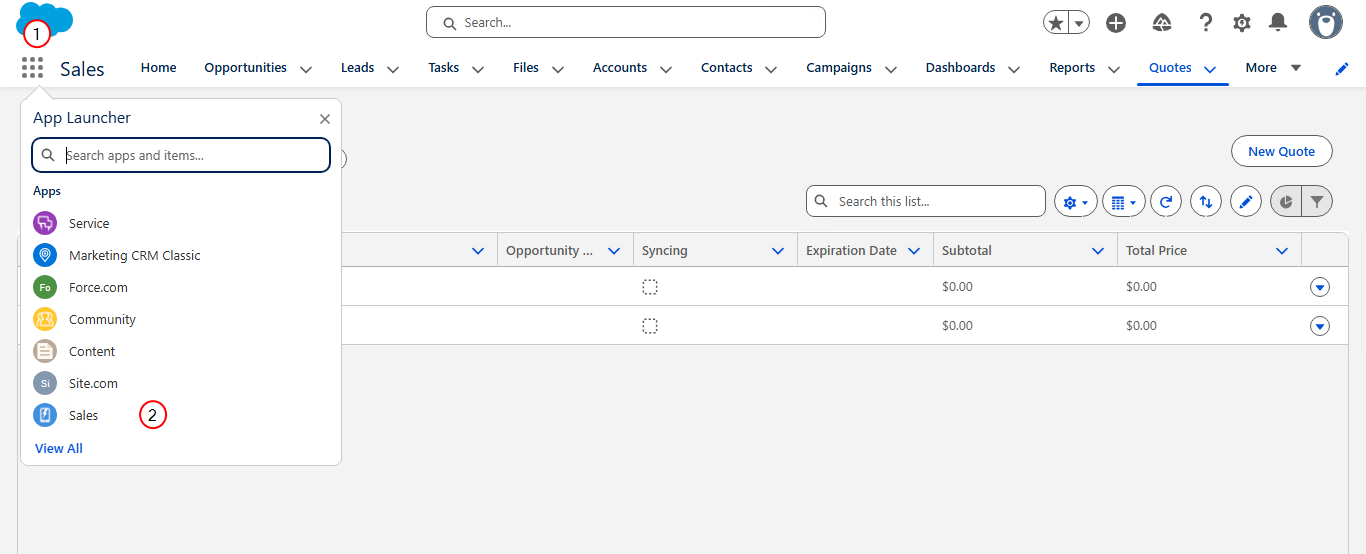Sort by the Opportunity column header
This screenshot has width=1366, height=554.
pos(550,251)
